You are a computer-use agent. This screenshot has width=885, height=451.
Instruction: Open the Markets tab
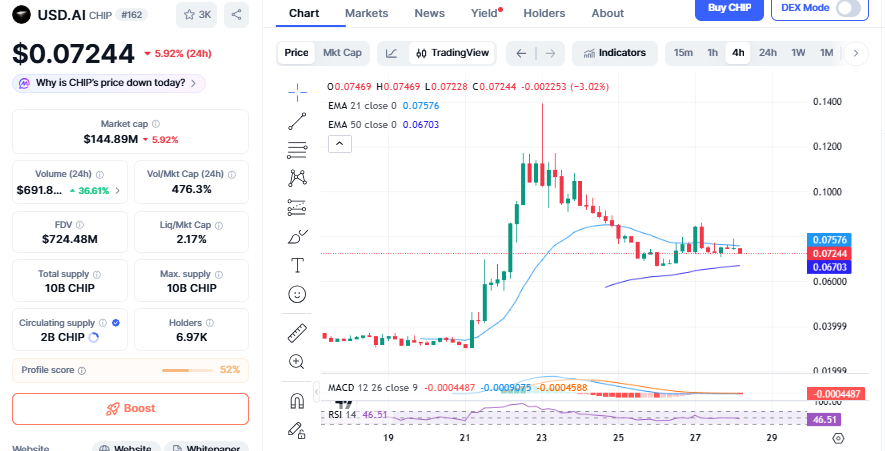click(366, 14)
